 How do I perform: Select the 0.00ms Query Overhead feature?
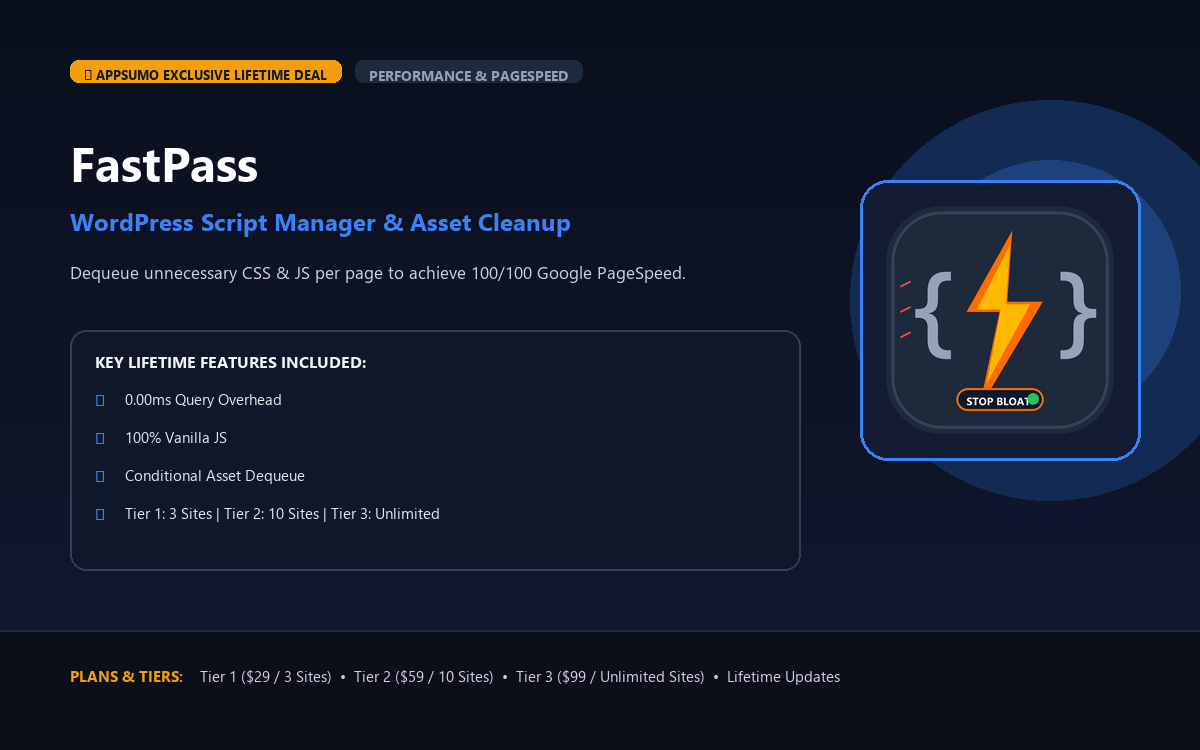click(x=203, y=400)
